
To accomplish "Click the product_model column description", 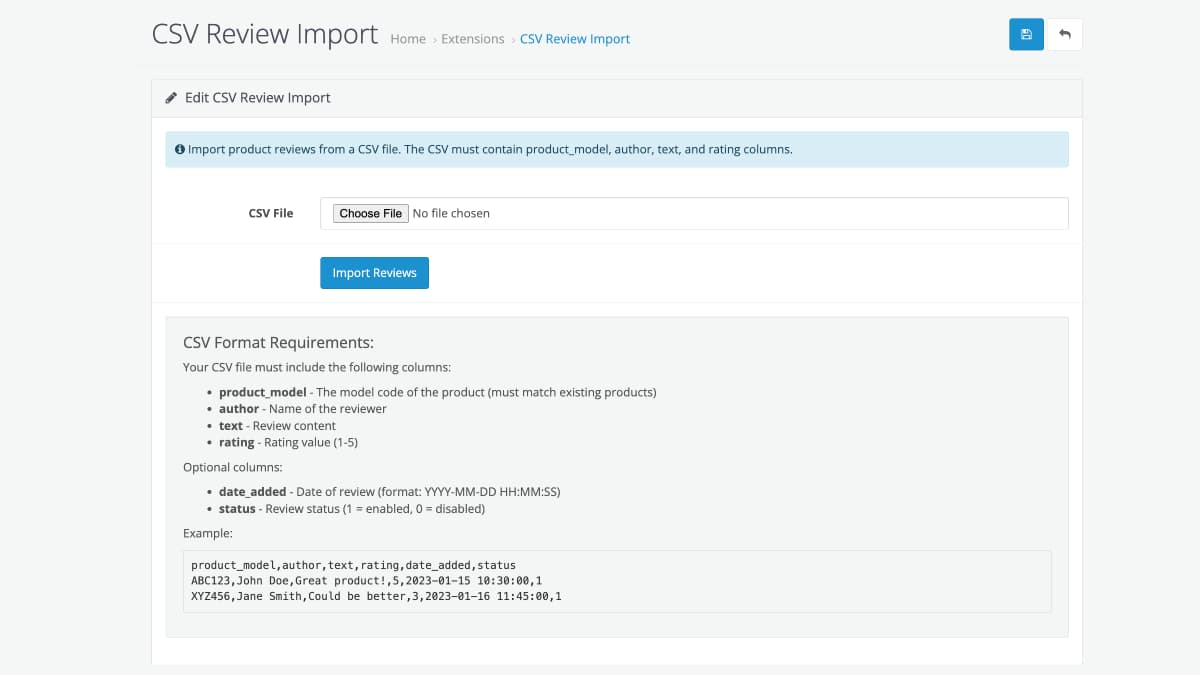I will pyautogui.click(x=437, y=392).
